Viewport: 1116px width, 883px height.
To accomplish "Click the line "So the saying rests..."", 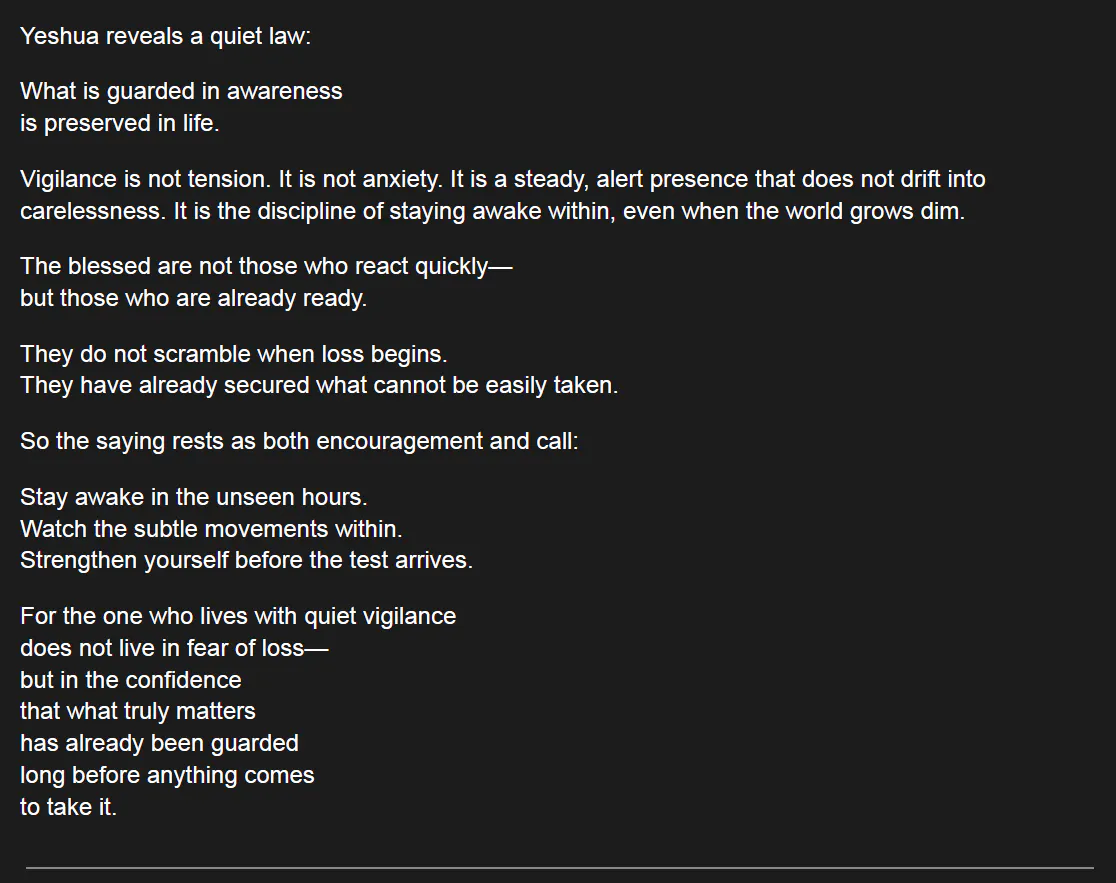I will pyautogui.click(x=299, y=441).
